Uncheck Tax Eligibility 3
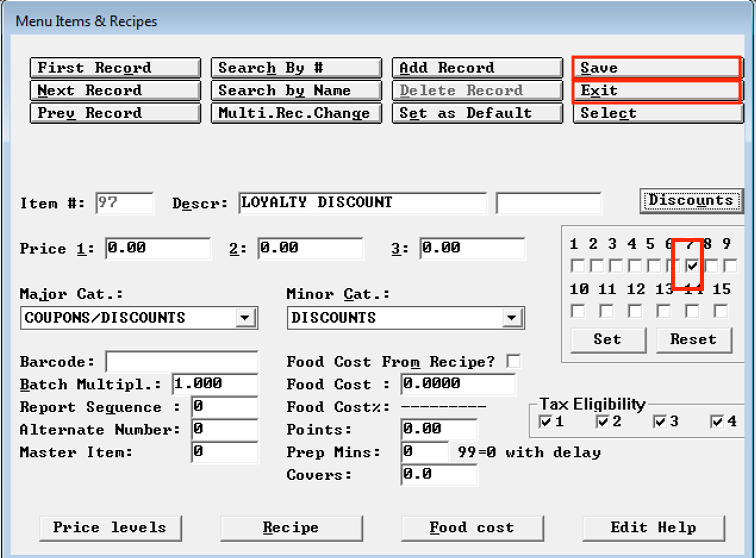The width and height of the screenshot is (756, 558). tap(660, 422)
